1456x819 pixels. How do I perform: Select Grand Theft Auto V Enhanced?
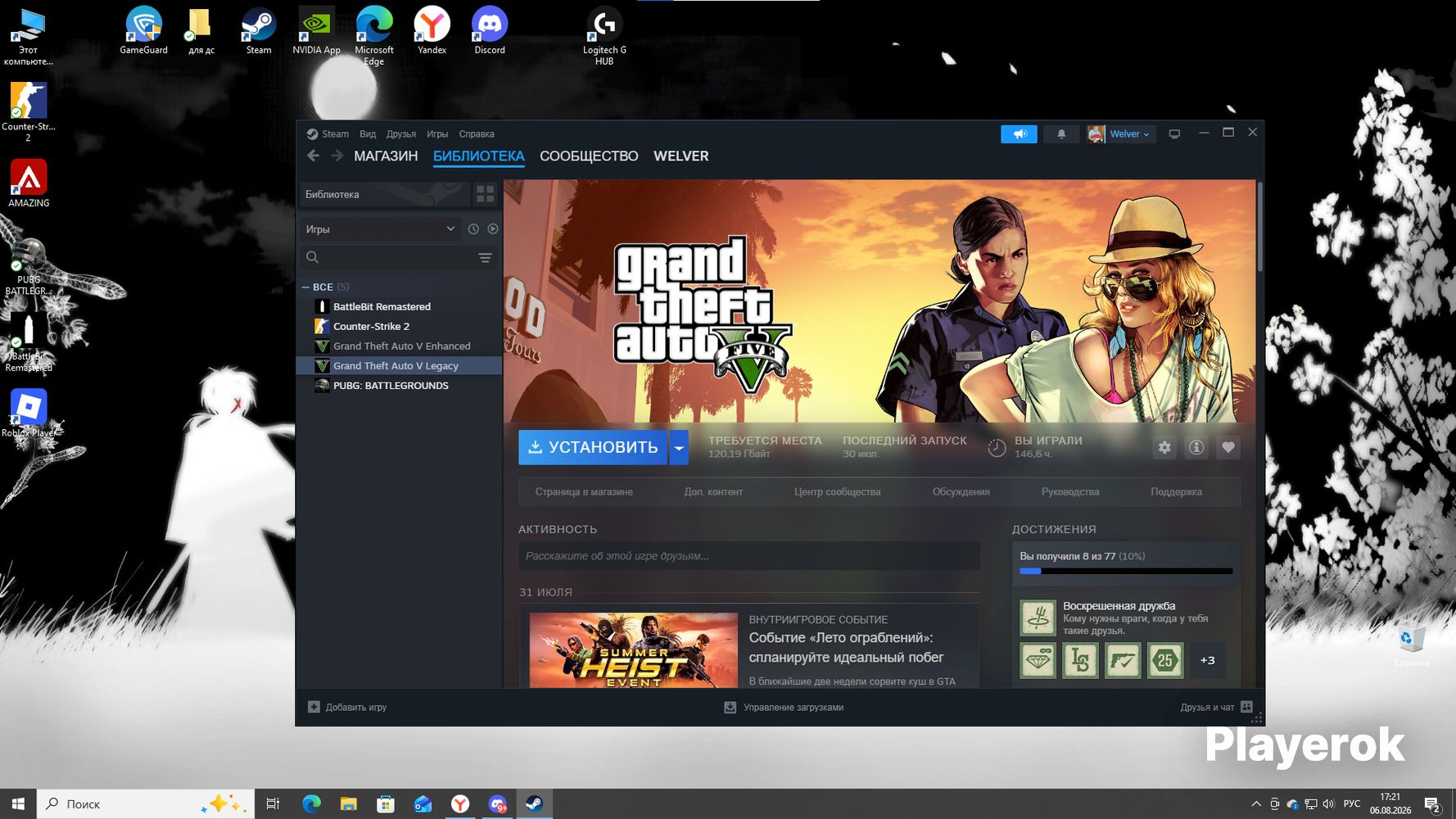click(x=400, y=346)
